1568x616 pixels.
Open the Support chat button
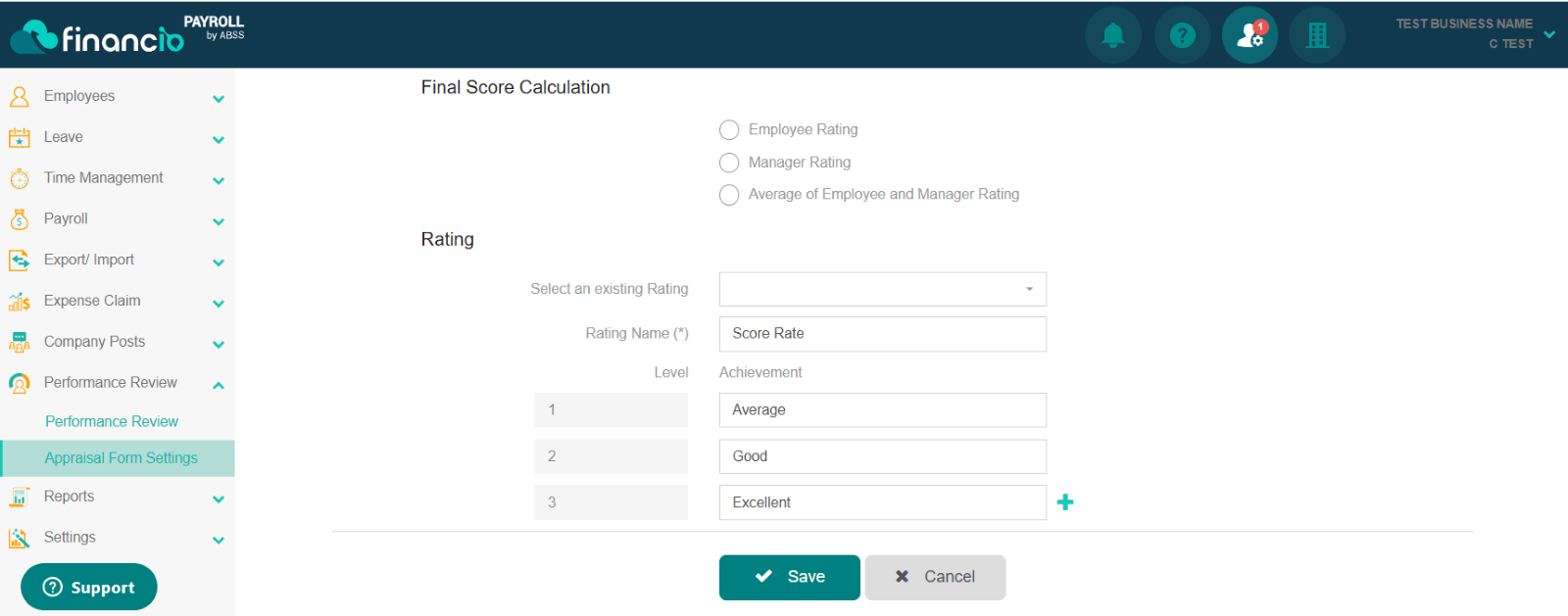click(x=89, y=587)
